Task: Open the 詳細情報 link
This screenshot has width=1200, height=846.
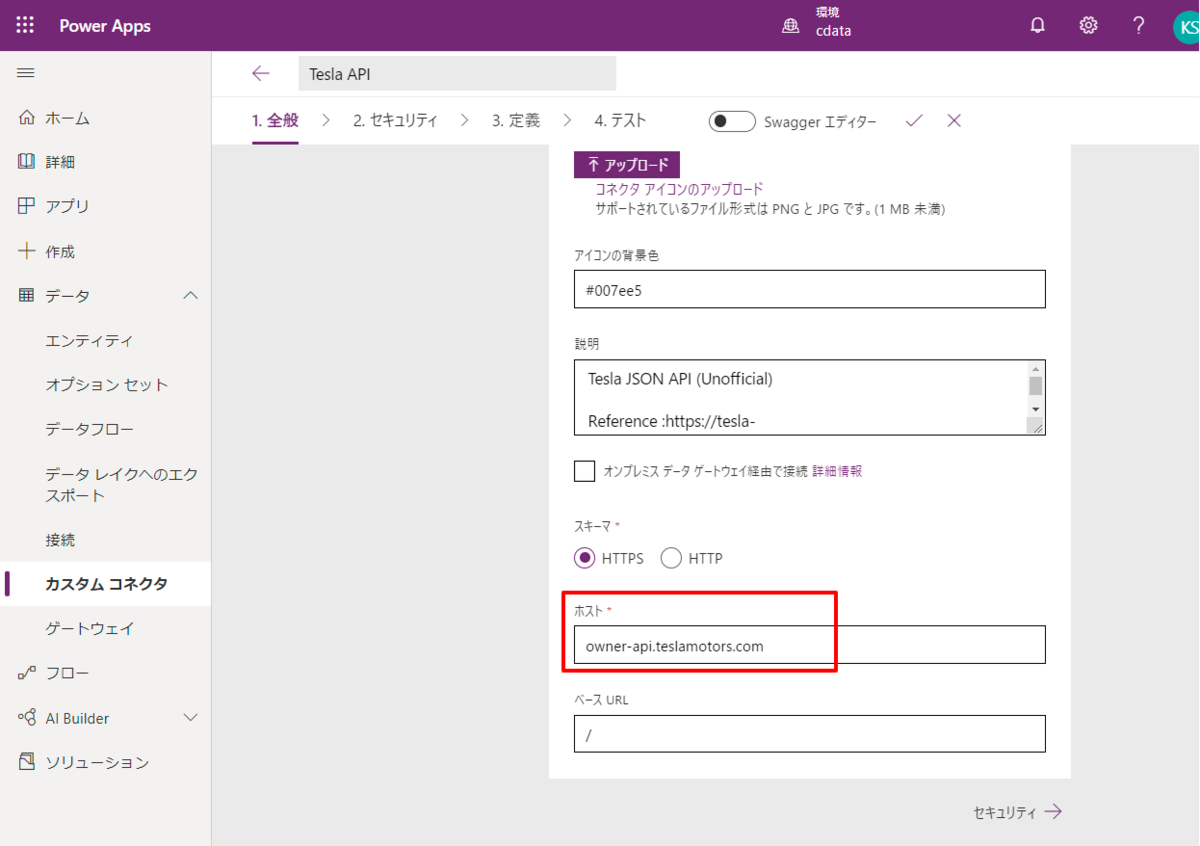Action: (x=837, y=471)
